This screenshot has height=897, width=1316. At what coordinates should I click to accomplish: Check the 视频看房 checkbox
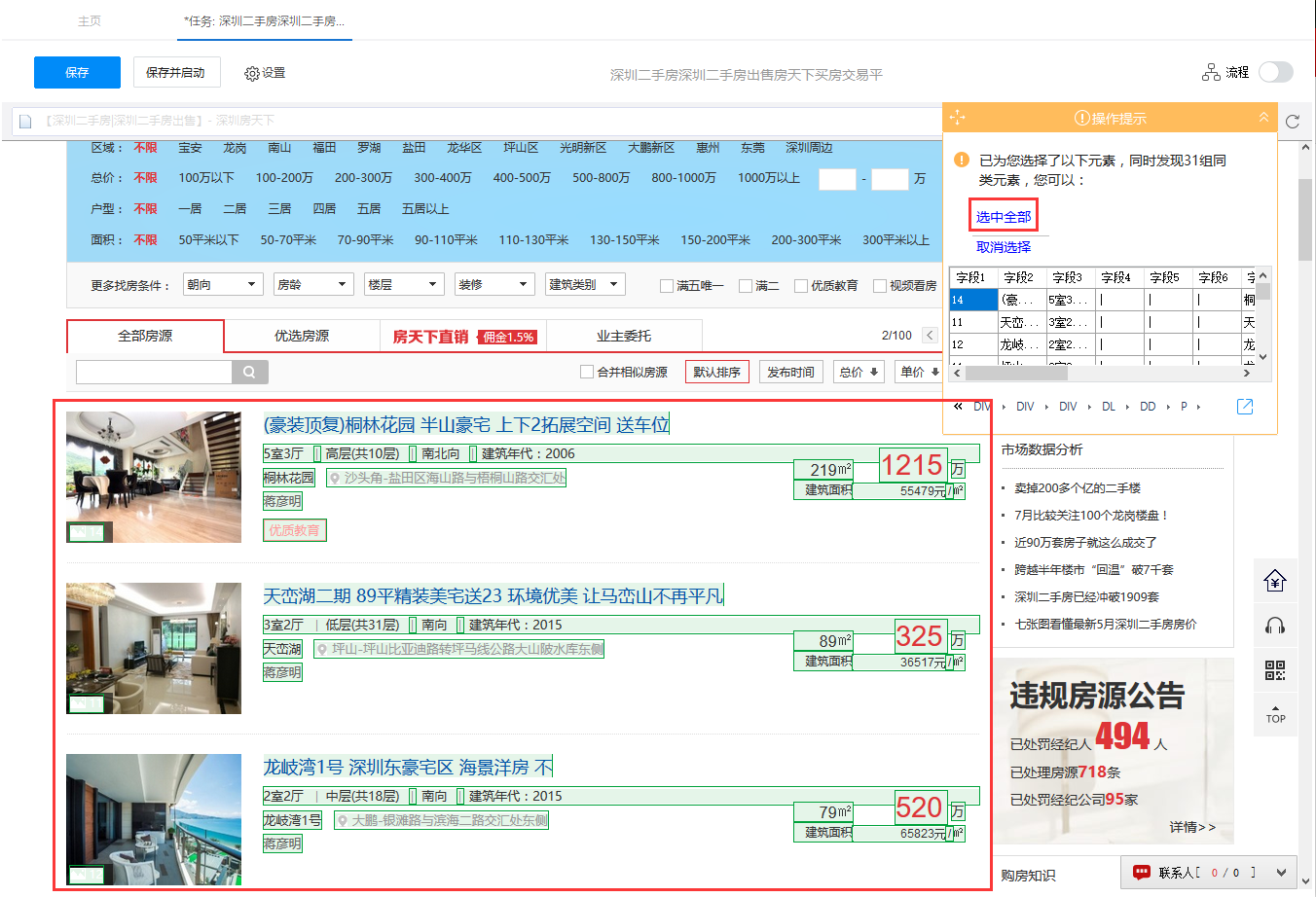[880, 286]
